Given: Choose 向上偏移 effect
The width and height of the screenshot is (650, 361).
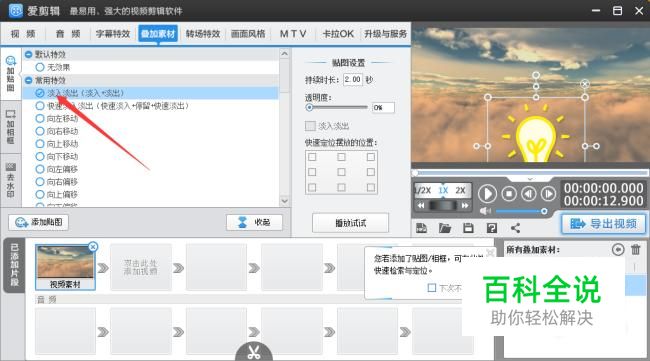Looking at the screenshot, I should (x=40, y=194).
